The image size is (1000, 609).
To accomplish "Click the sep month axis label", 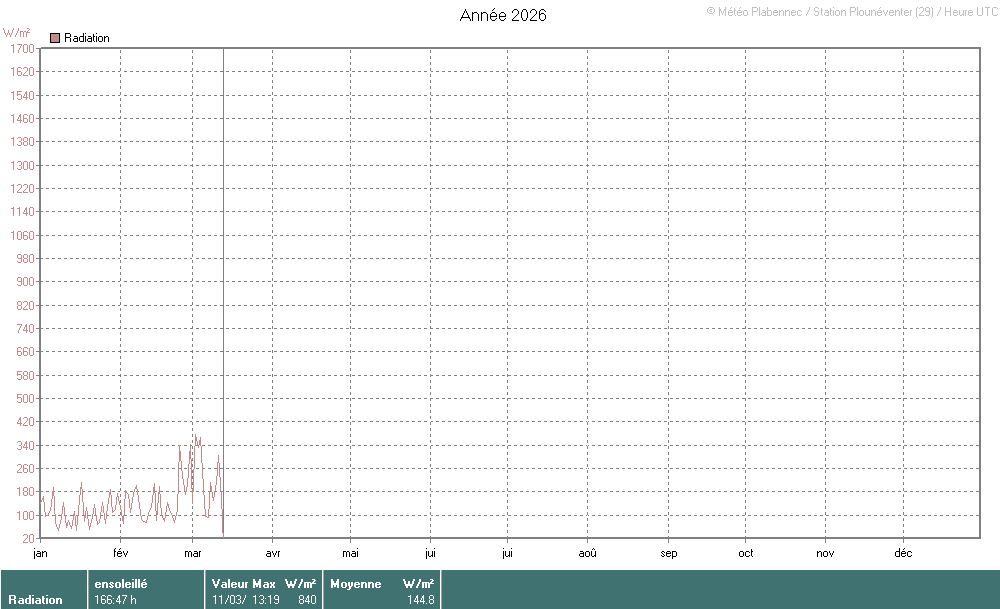I will tap(668, 553).
